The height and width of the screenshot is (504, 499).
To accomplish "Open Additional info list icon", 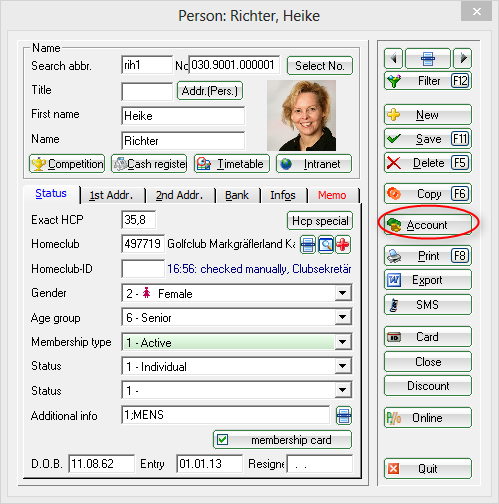I will pyautogui.click(x=344, y=416).
